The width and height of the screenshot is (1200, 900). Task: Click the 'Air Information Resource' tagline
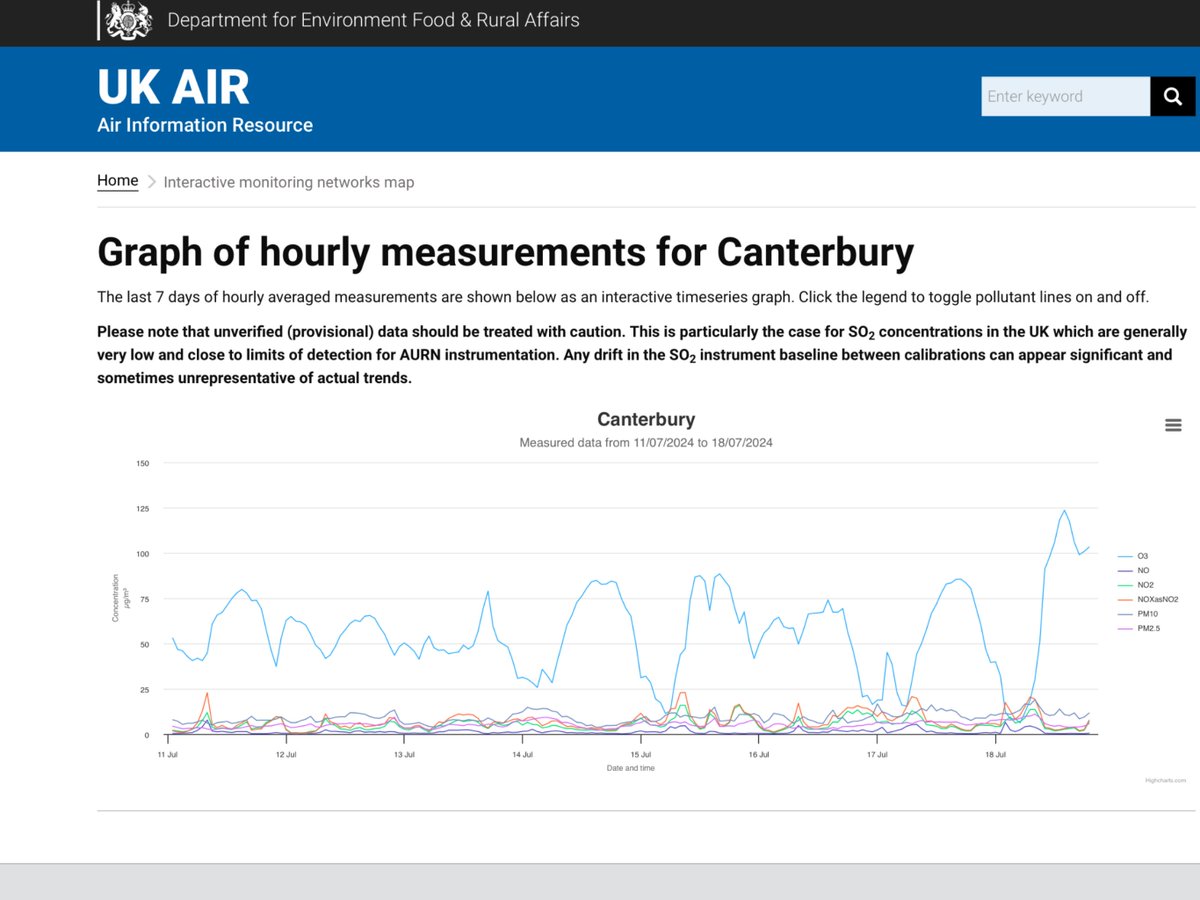(x=205, y=125)
